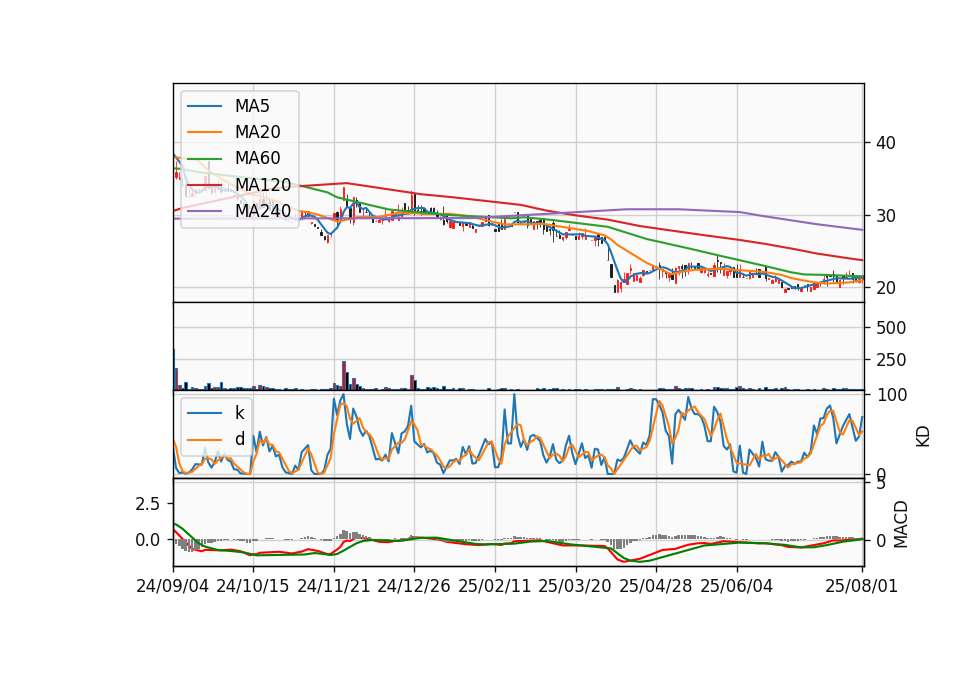Click the 25/02/11 date tick label

point(494,586)
